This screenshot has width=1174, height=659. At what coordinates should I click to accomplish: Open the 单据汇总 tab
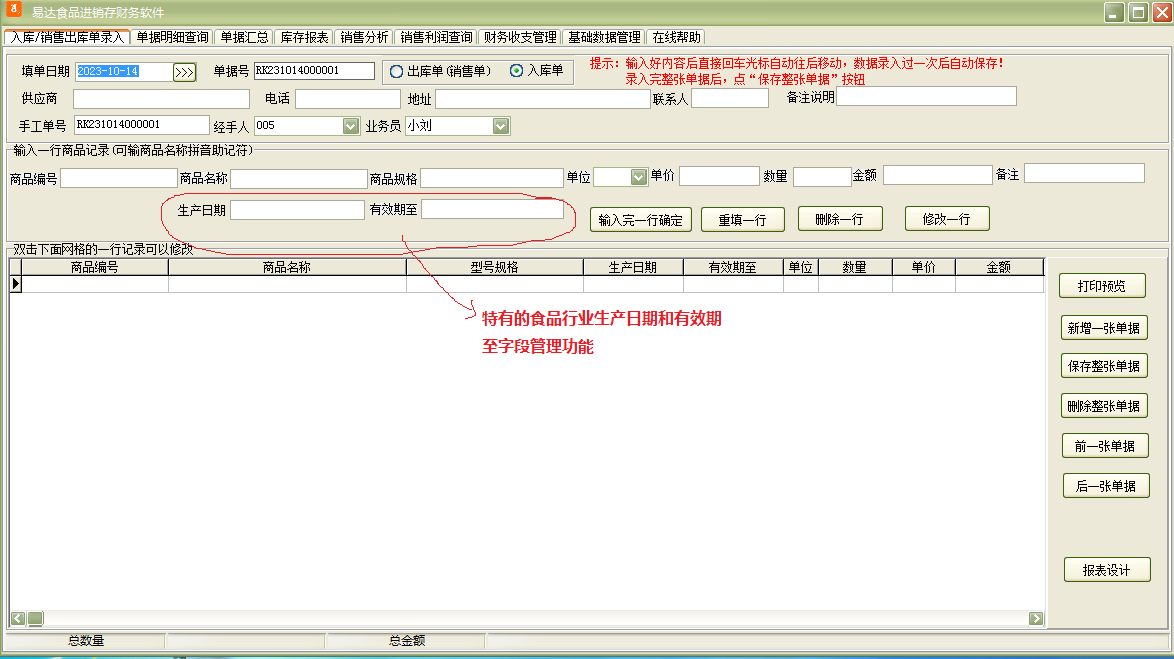tap(244, 37)
